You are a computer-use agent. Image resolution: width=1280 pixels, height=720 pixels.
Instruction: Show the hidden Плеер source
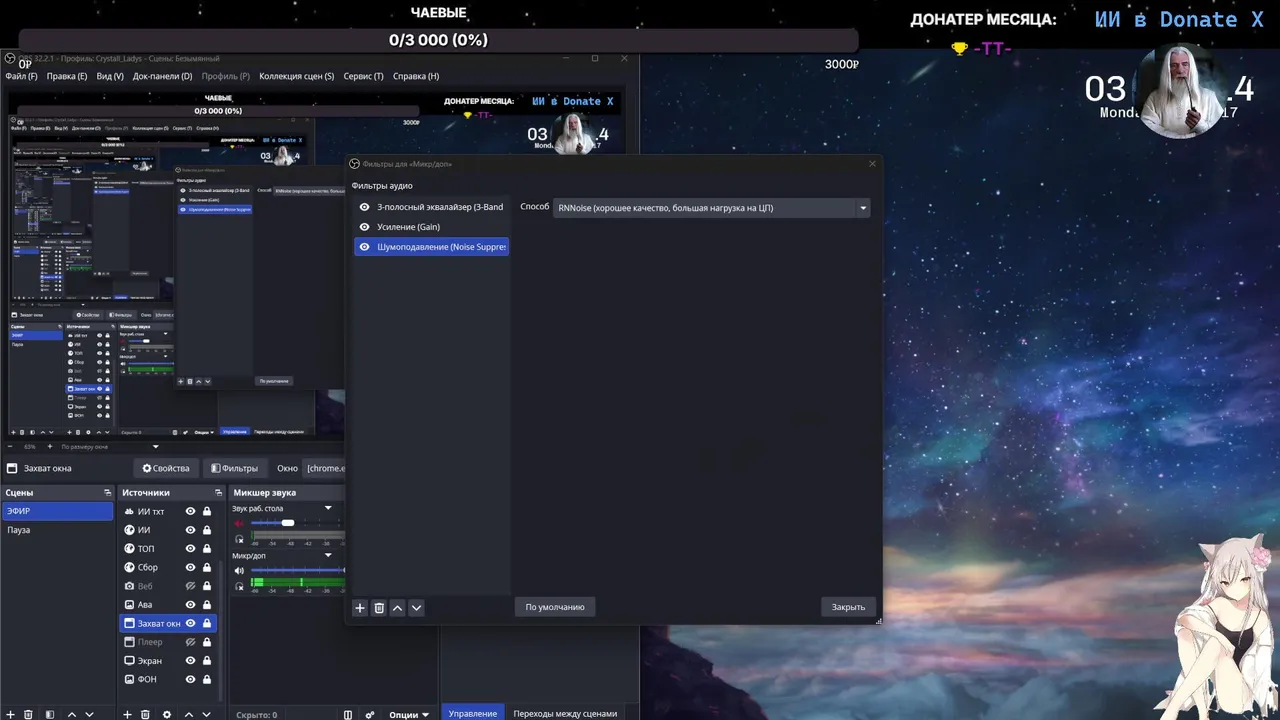[x=190, y=642]
